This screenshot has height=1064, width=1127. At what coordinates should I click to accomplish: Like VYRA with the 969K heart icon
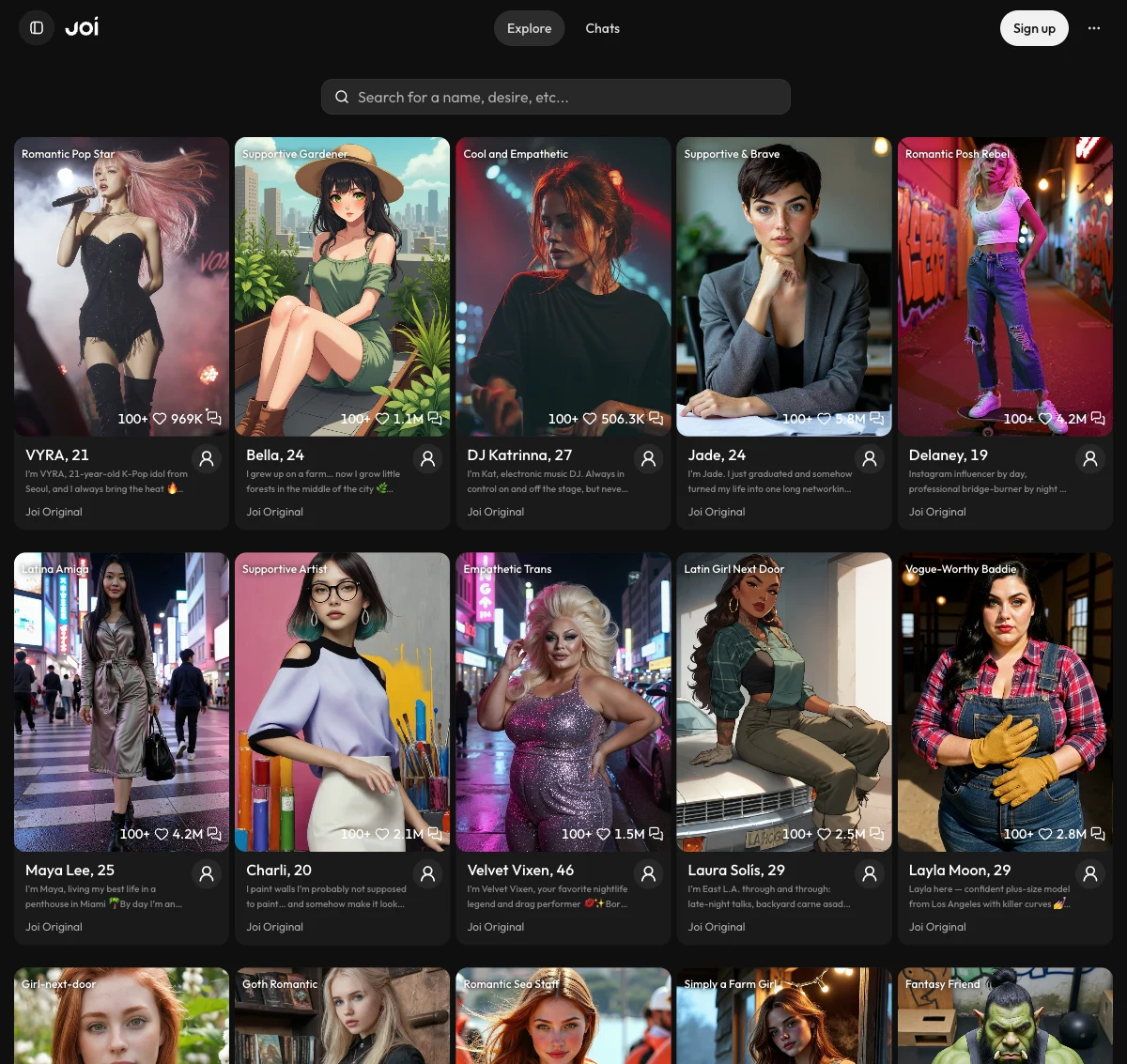(160, 419)
